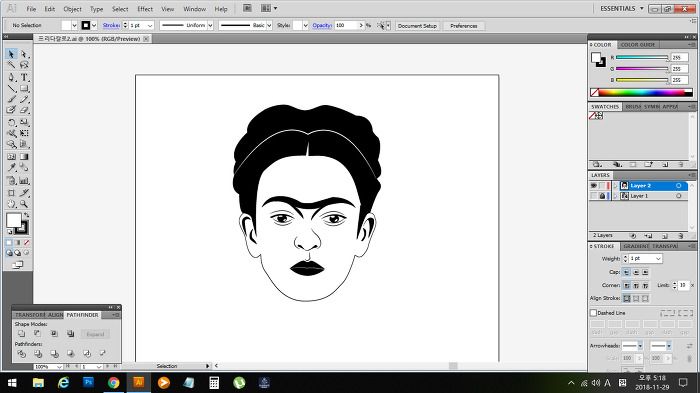The width and height of the screenshot is (700, 393).
Task: Click the Change Screen Mode icon
Action: click(x=17, y=265)
